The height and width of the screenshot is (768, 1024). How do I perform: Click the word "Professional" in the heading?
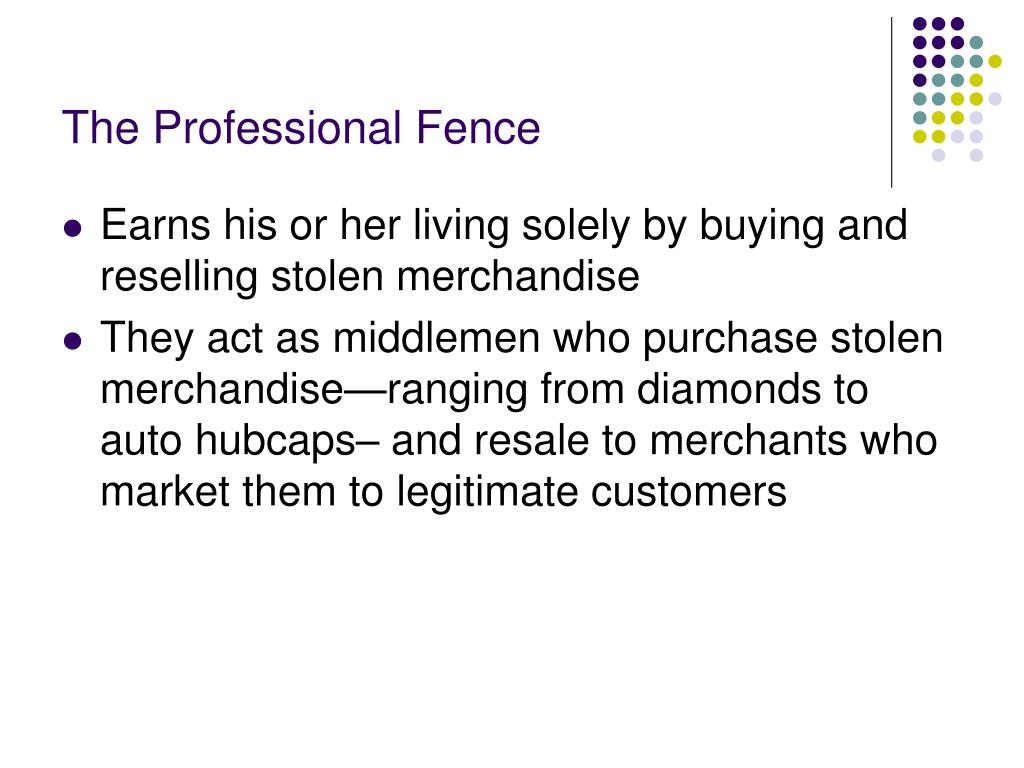pos(277,127)
